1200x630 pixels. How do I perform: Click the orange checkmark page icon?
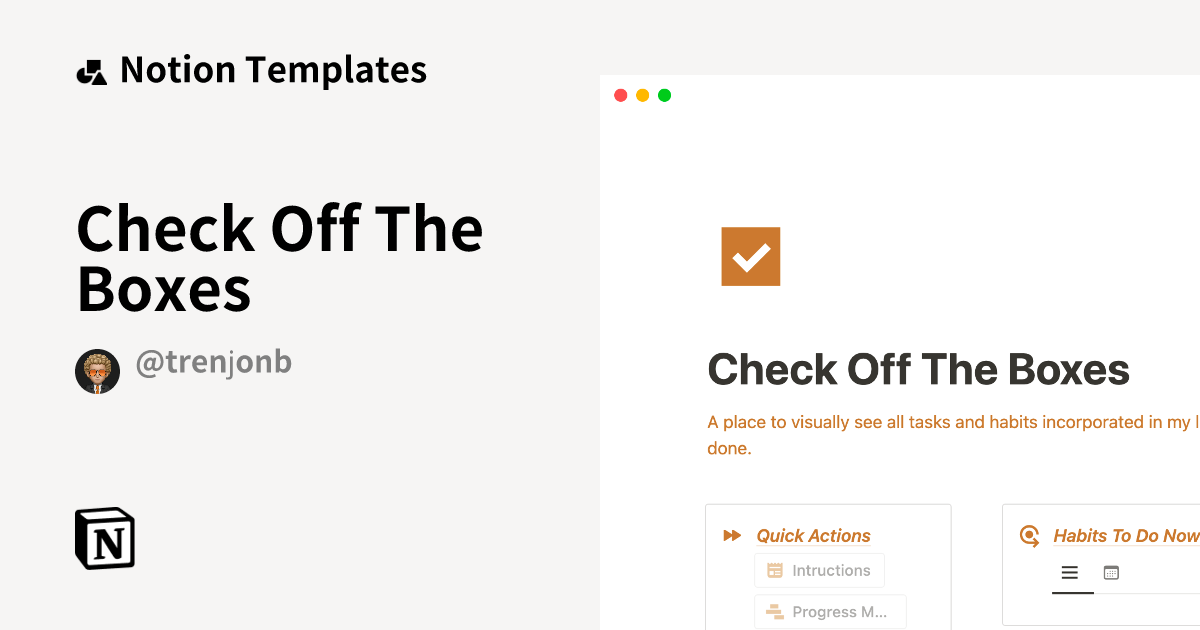(x=751, y=257)
